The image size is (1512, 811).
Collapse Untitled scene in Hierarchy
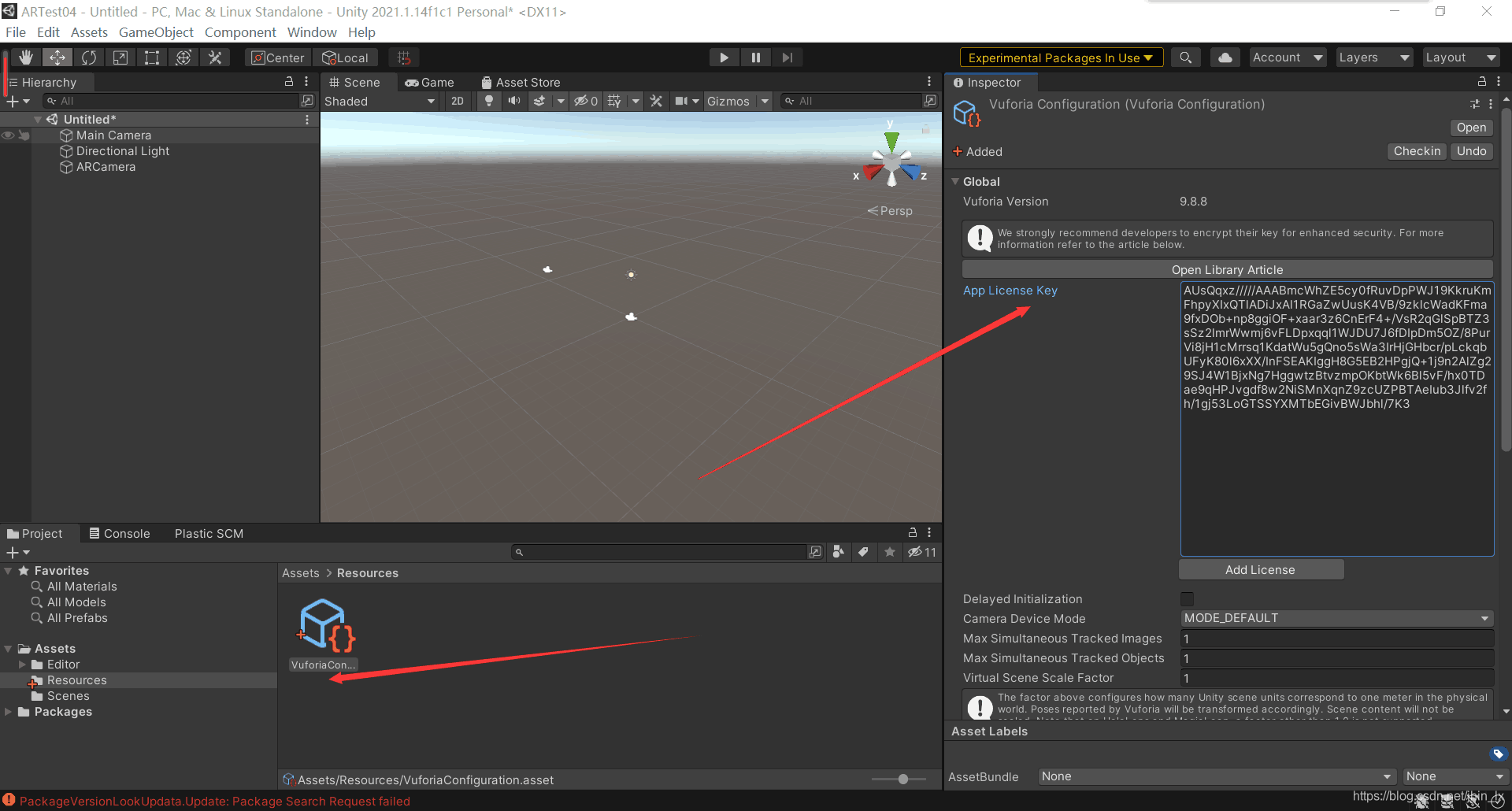coord(38,119)
